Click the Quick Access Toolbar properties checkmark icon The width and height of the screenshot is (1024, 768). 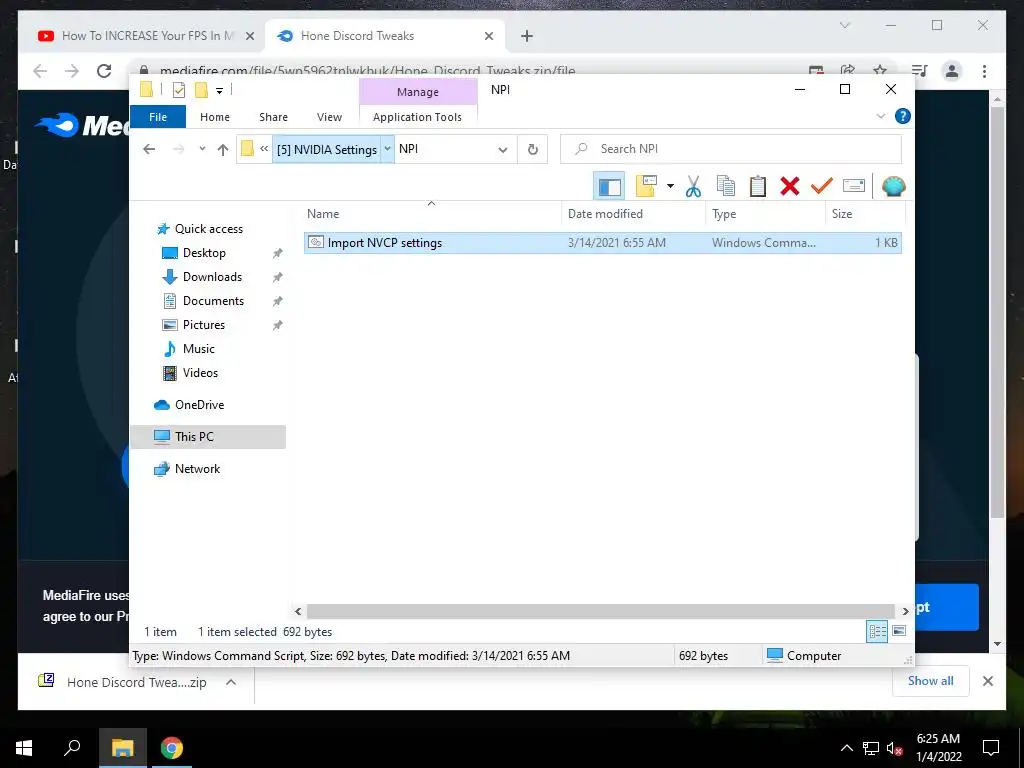[x=179, y=90]
